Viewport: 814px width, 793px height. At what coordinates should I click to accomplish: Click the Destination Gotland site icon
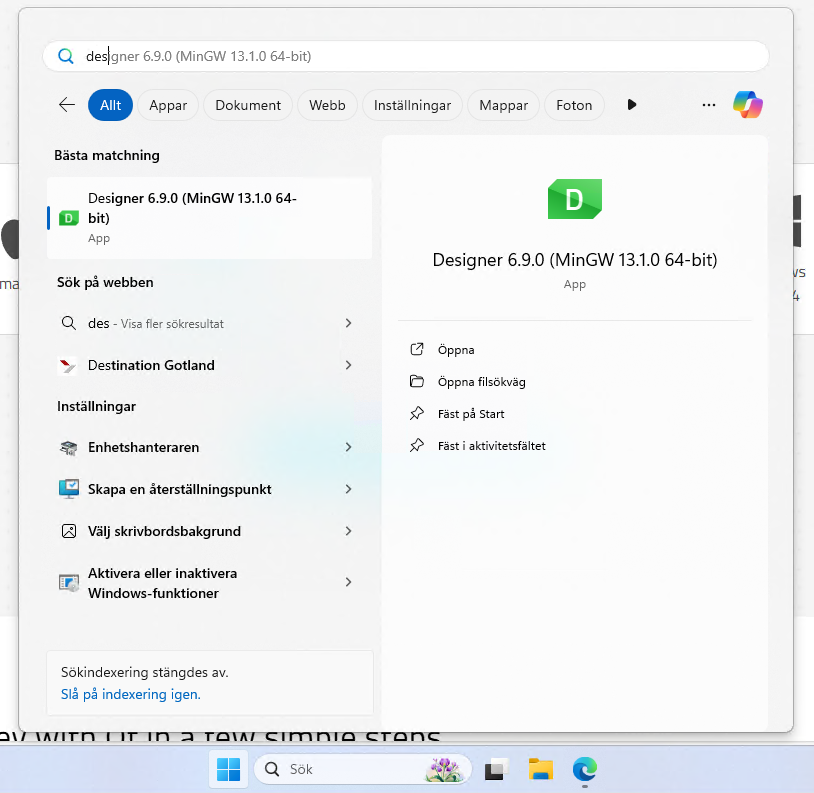(x=68, y=365)
